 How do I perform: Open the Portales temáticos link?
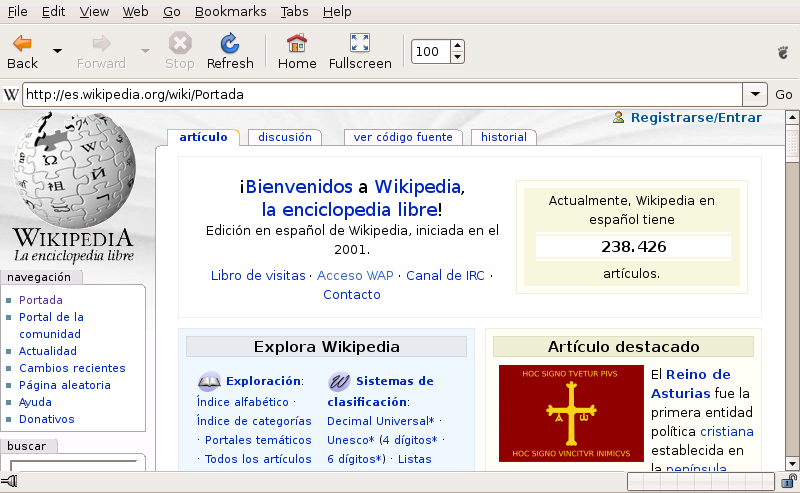tap(258, 440)
